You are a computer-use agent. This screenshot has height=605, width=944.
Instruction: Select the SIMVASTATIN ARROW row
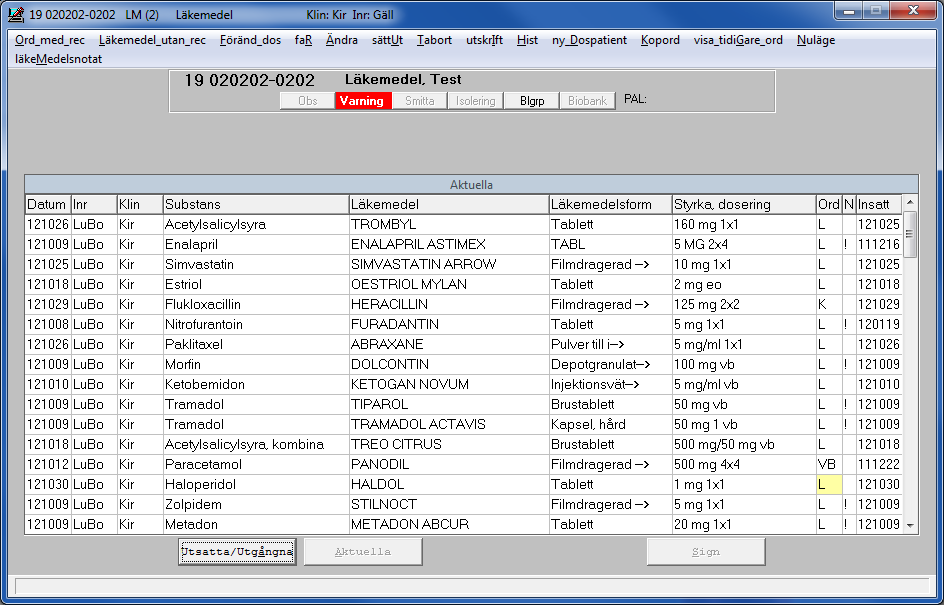point(464,264)
